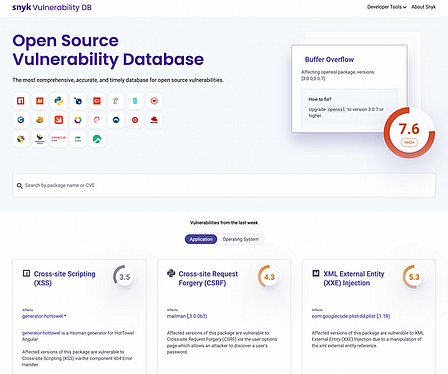This screenshot has height=374, width=448.
Task: Click 'How to fix?' text in sample card
Action: click(x=320, y=99)
